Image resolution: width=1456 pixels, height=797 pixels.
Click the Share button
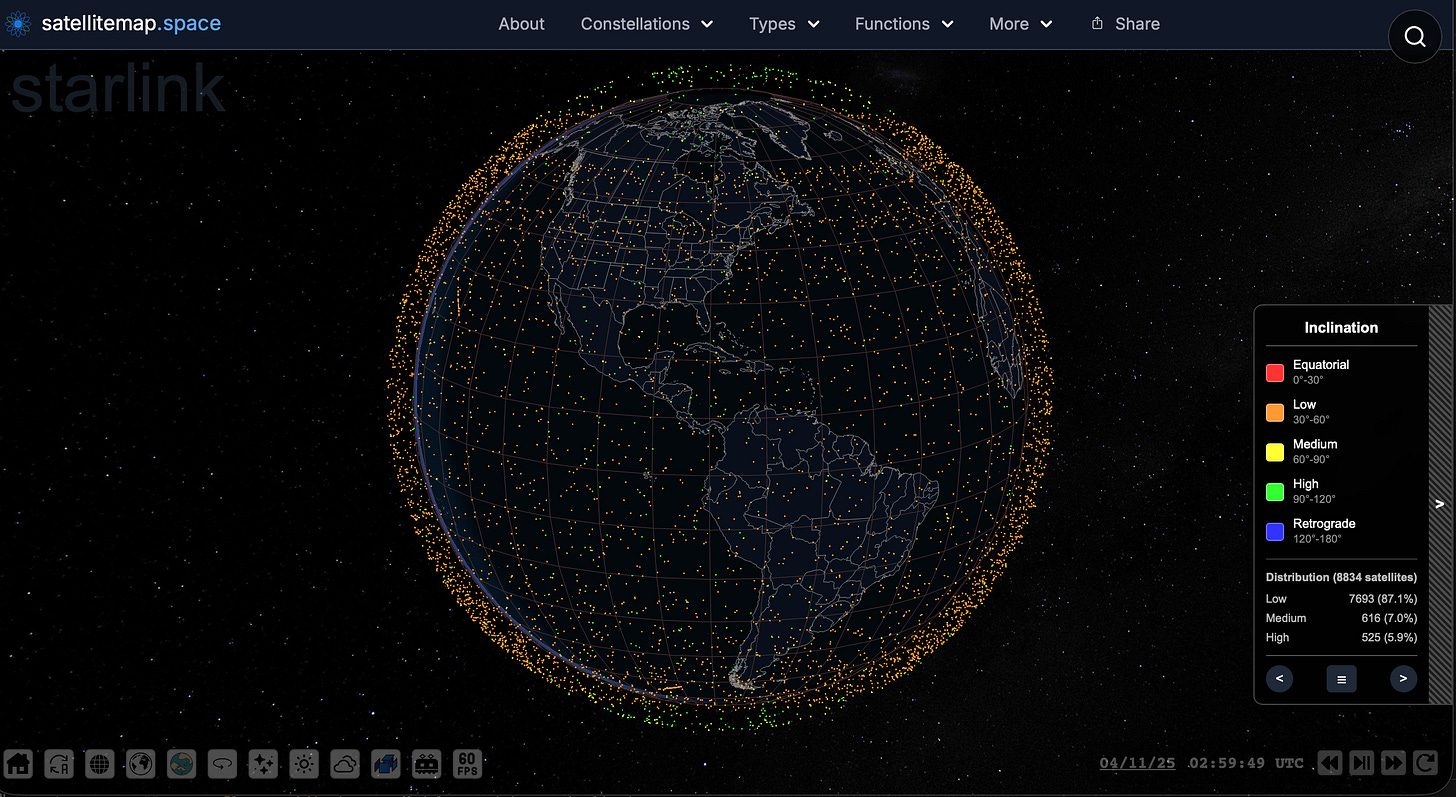click(1125, 24)
